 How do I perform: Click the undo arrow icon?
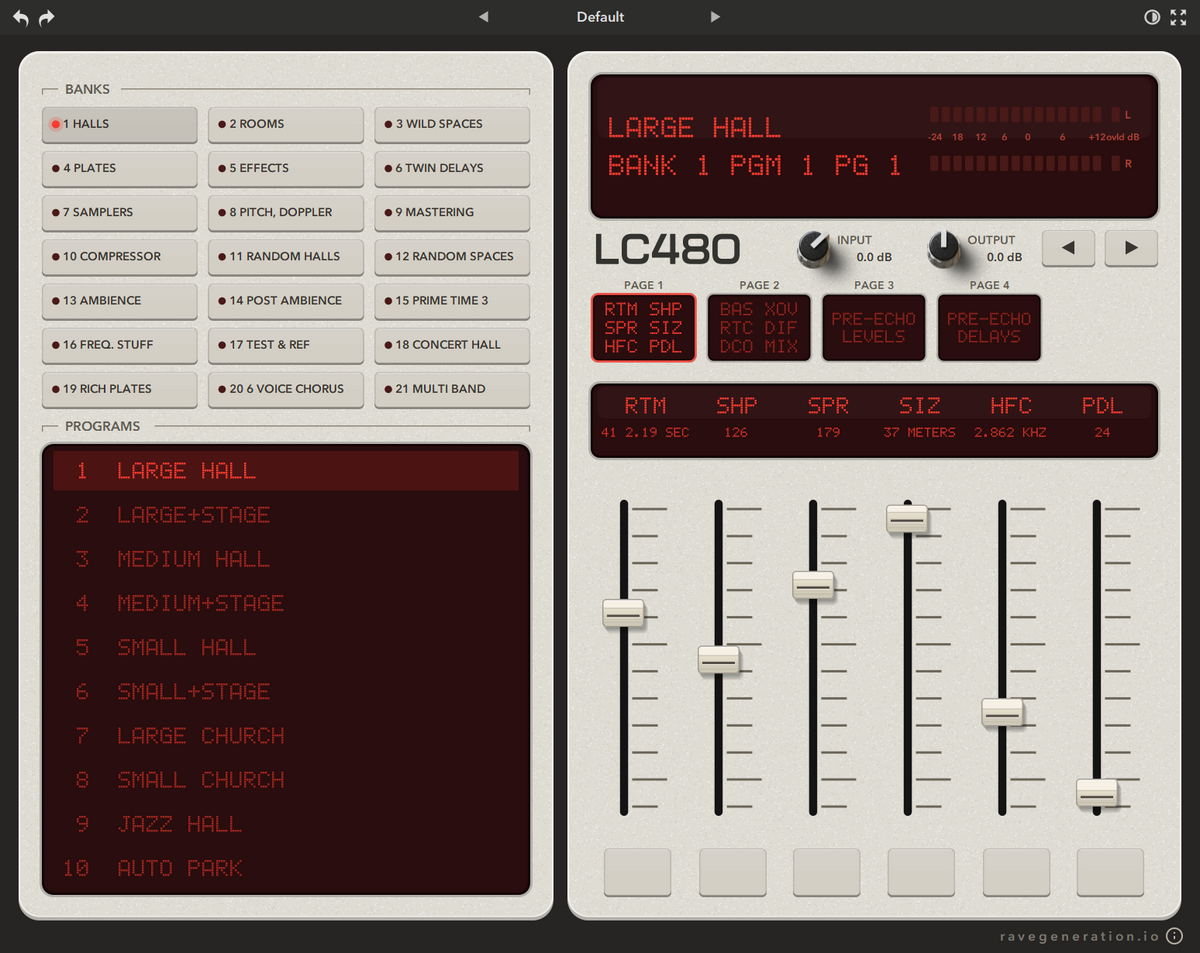(x=21, y=17)
